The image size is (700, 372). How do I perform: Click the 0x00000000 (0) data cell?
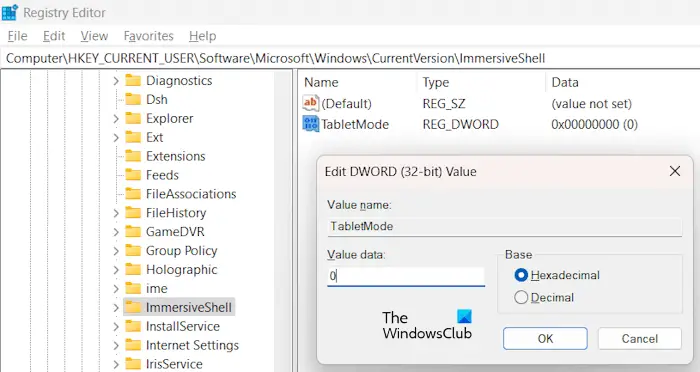pos(594,124)
